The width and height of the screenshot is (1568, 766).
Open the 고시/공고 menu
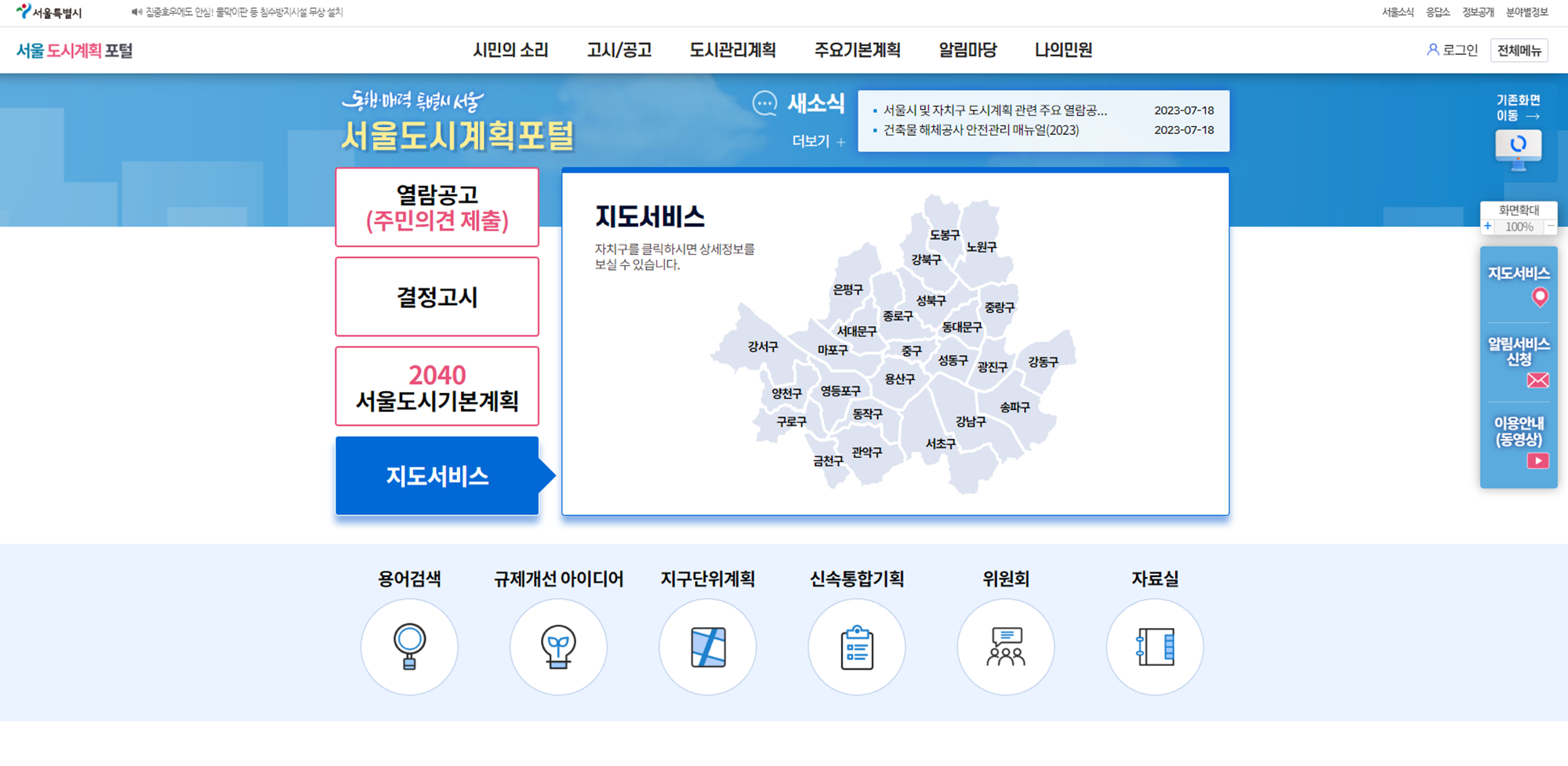tap(619, 50)
